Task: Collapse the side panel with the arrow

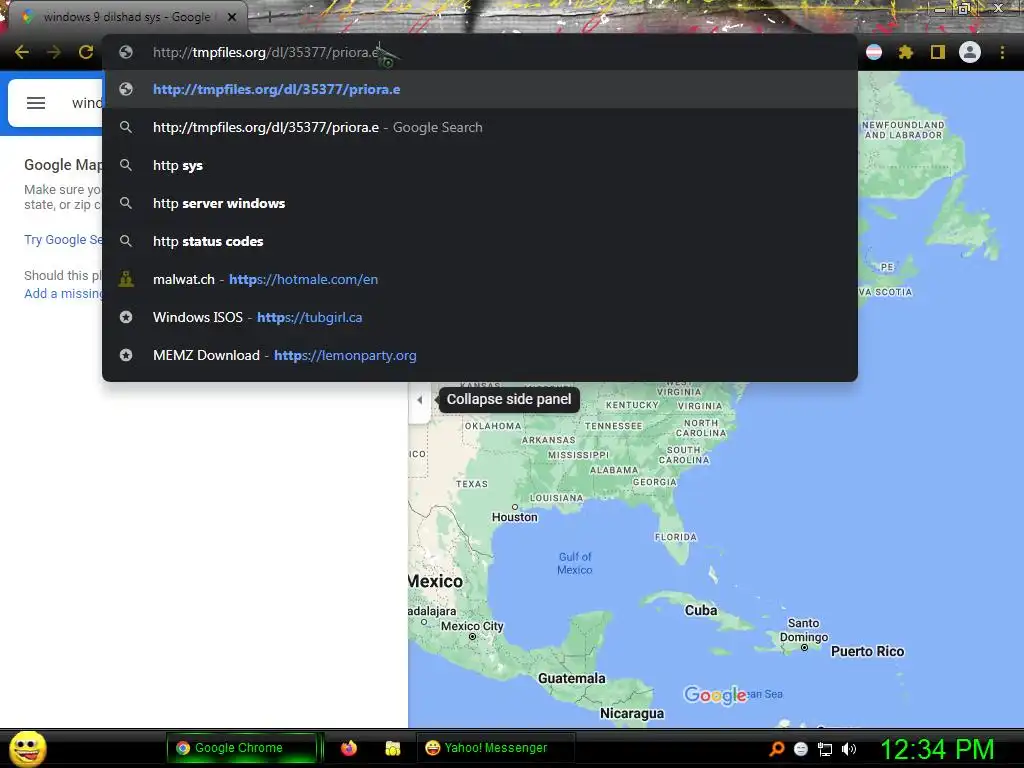Action: [419, 400]
